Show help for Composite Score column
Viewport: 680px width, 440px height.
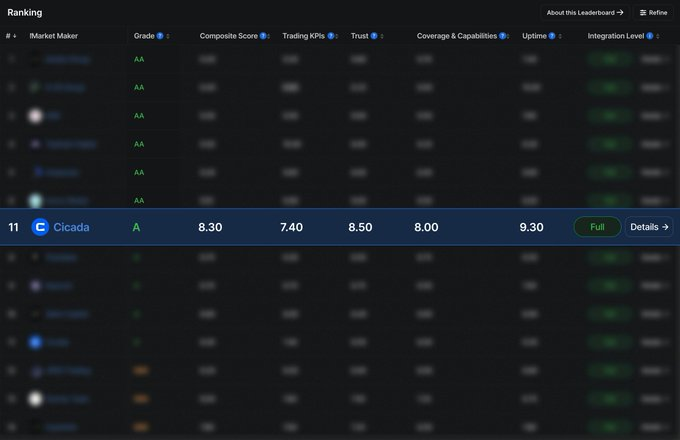coord(263,36)
